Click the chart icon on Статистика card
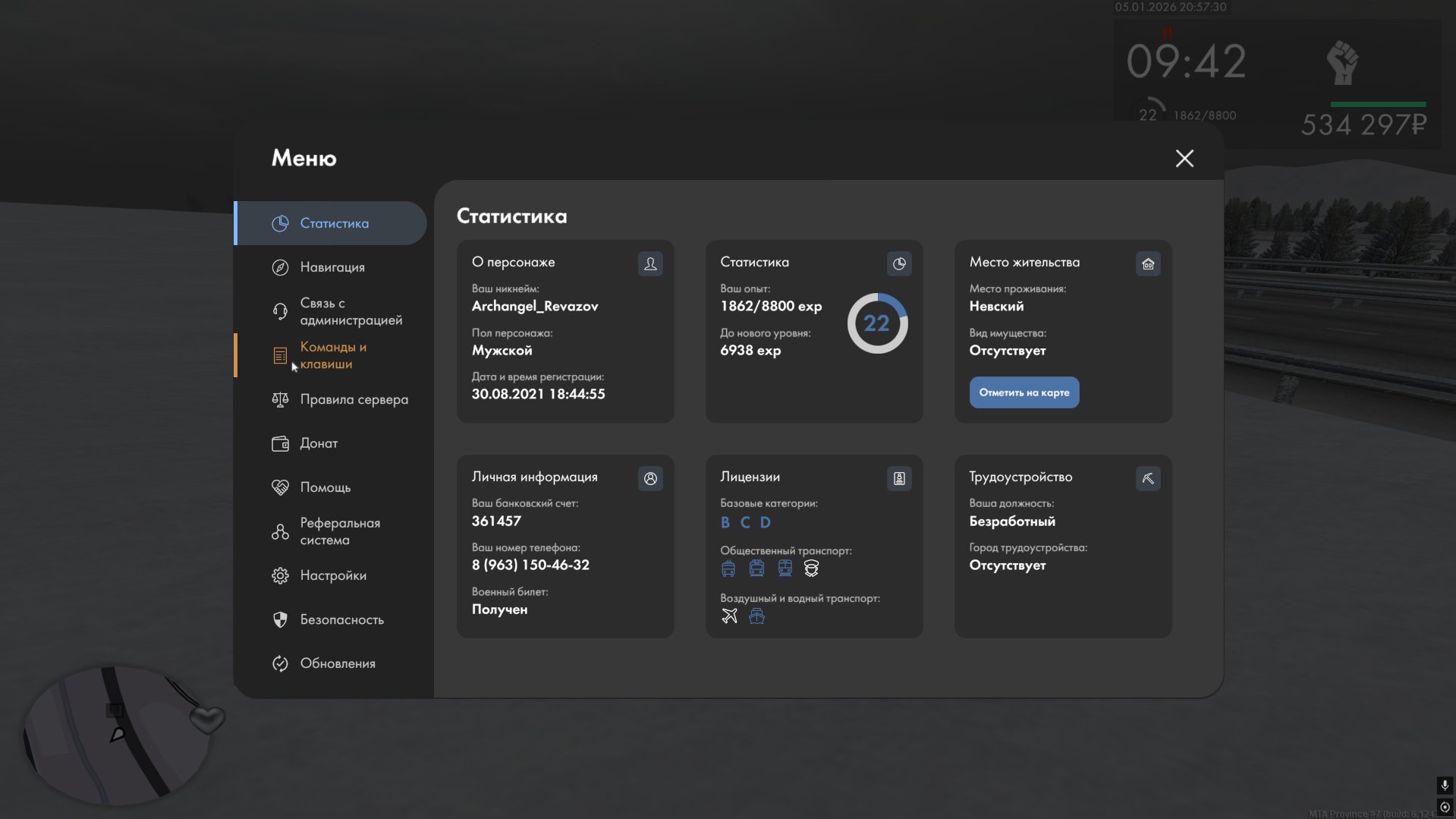 pos(899,263)
